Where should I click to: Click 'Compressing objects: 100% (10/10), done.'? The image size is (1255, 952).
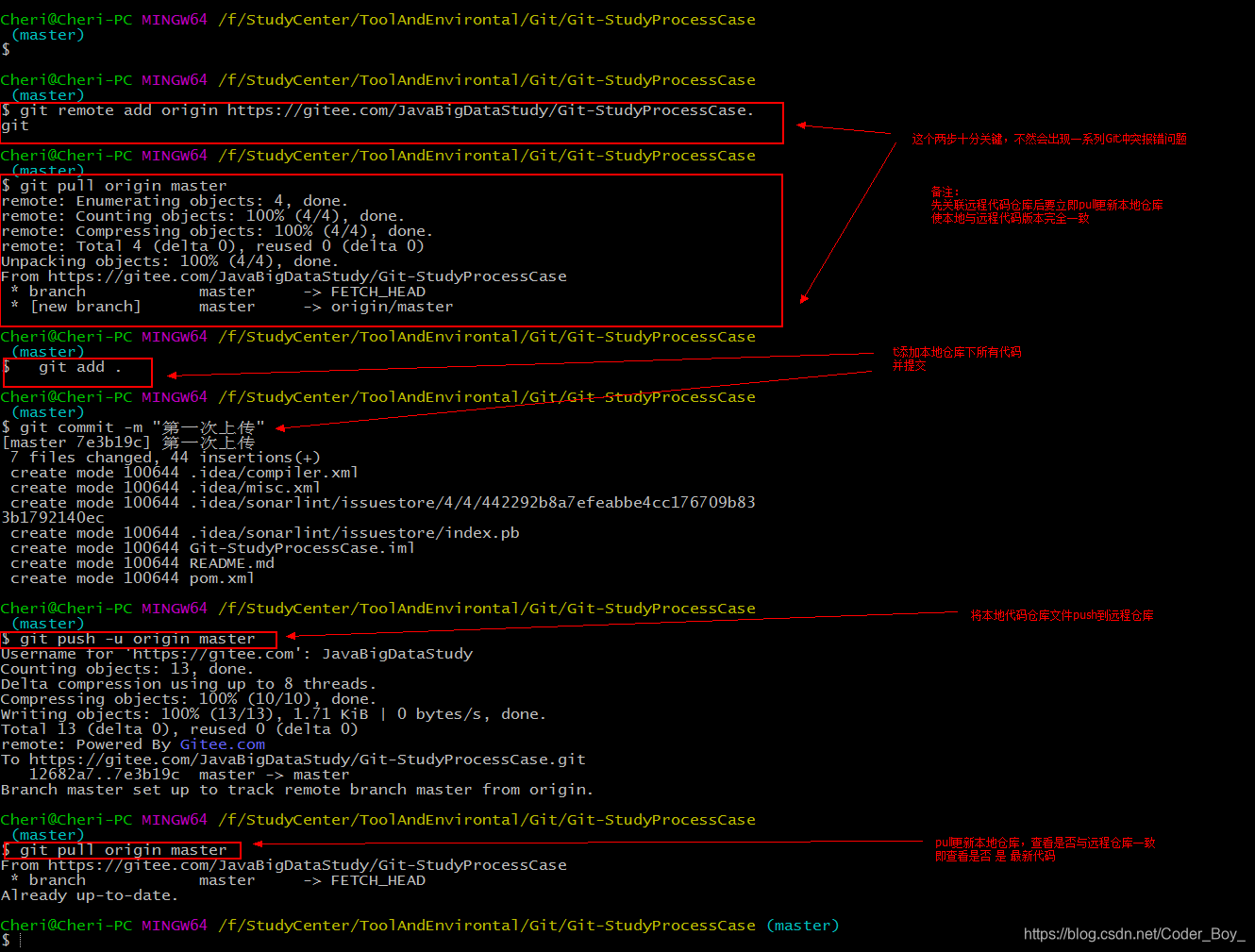(189, 699)
